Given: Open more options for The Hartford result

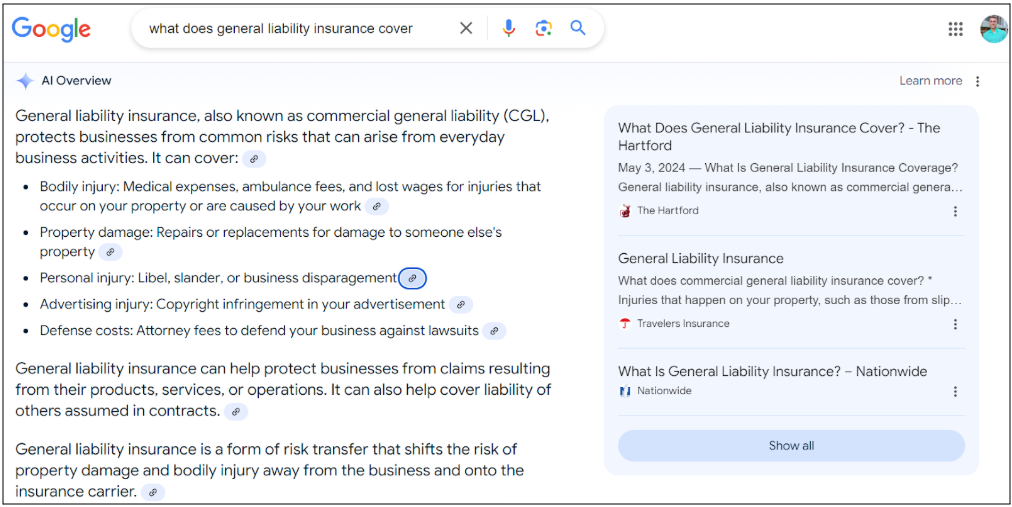Looking at the screenshot, I should pos(955,211).
